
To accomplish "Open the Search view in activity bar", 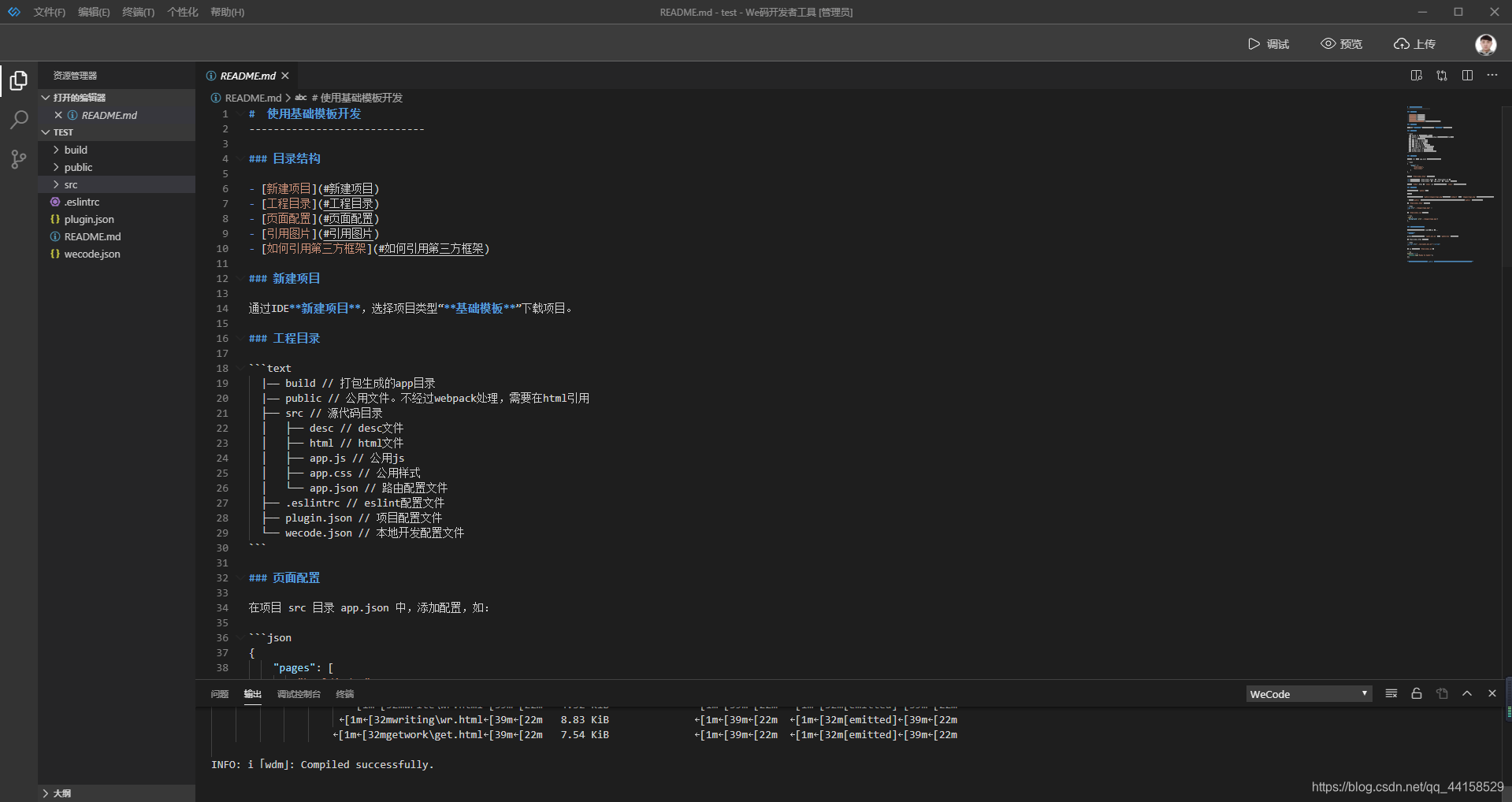I will coord(19,120).
